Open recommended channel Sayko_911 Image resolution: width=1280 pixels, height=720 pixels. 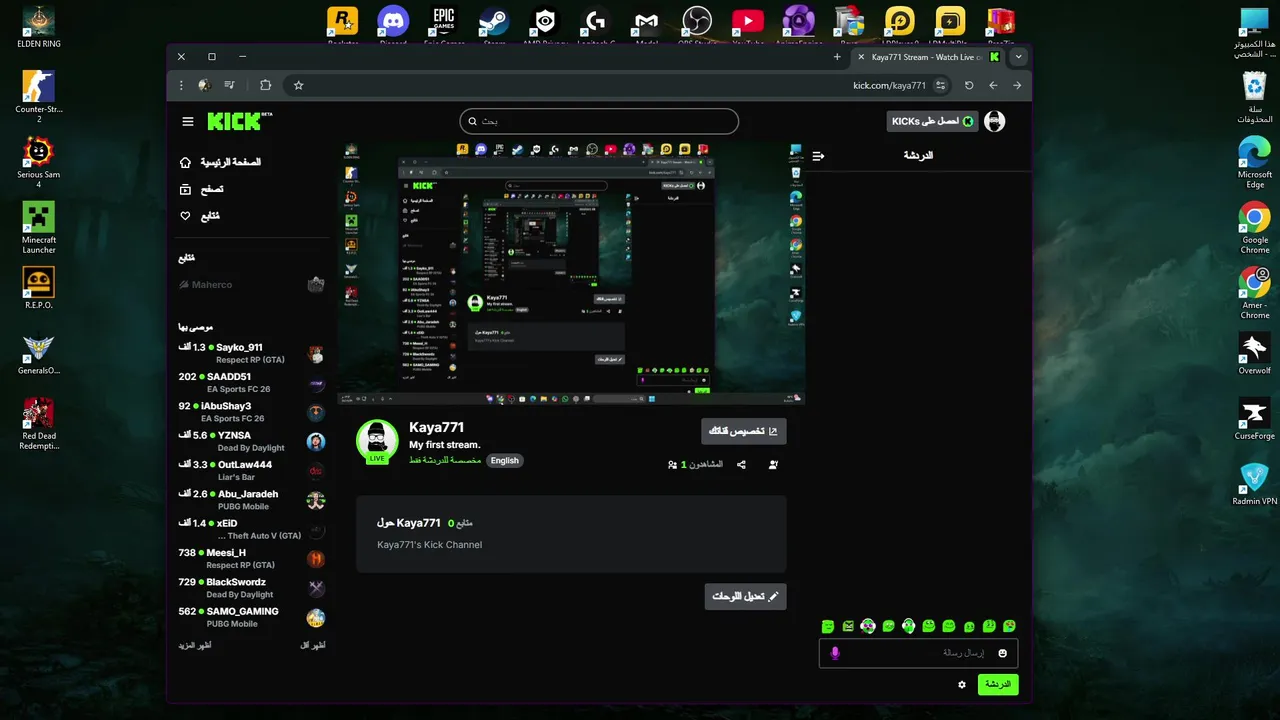point(251,353)
